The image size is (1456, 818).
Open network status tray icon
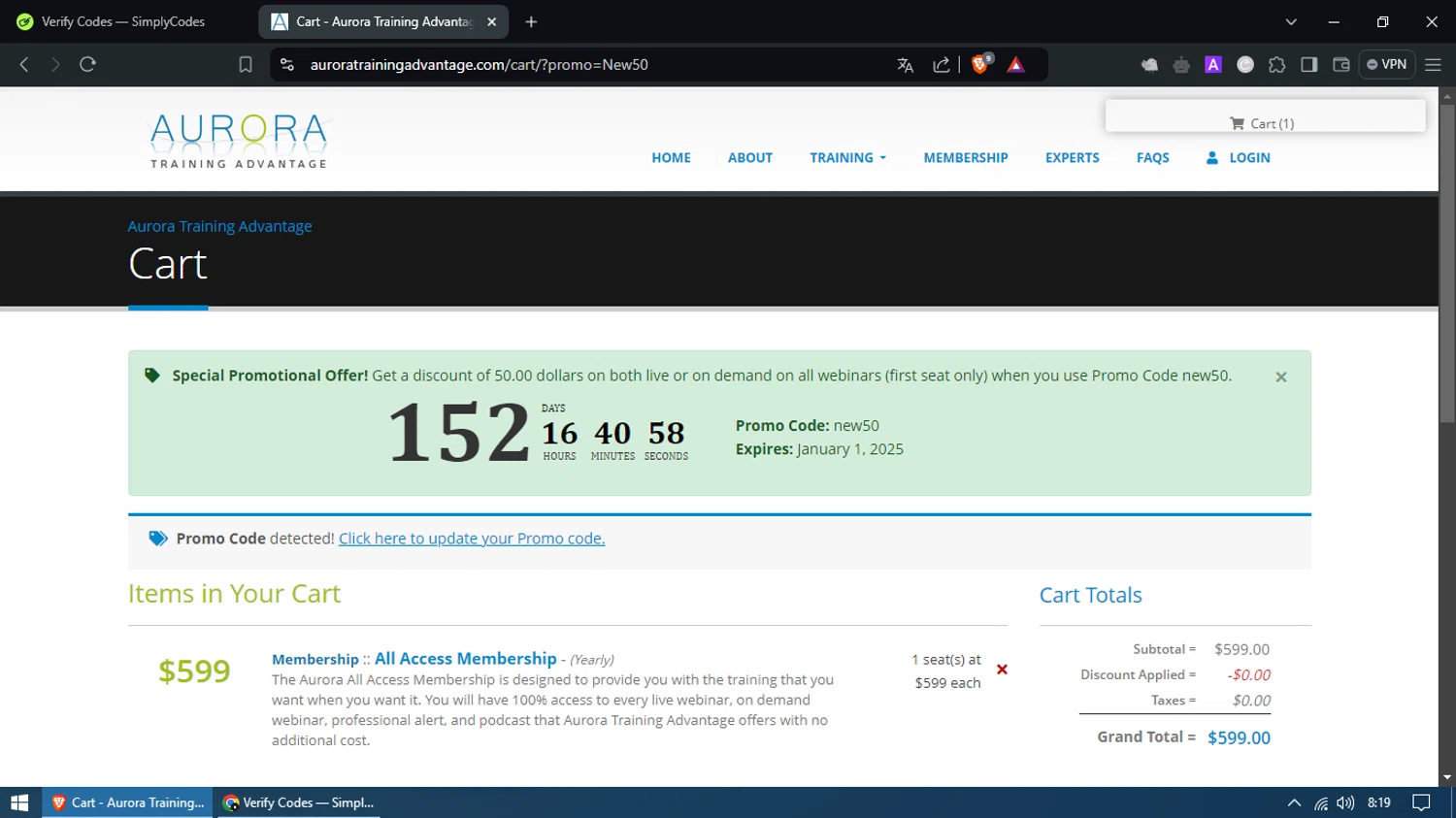click(x=1321, y=802)
